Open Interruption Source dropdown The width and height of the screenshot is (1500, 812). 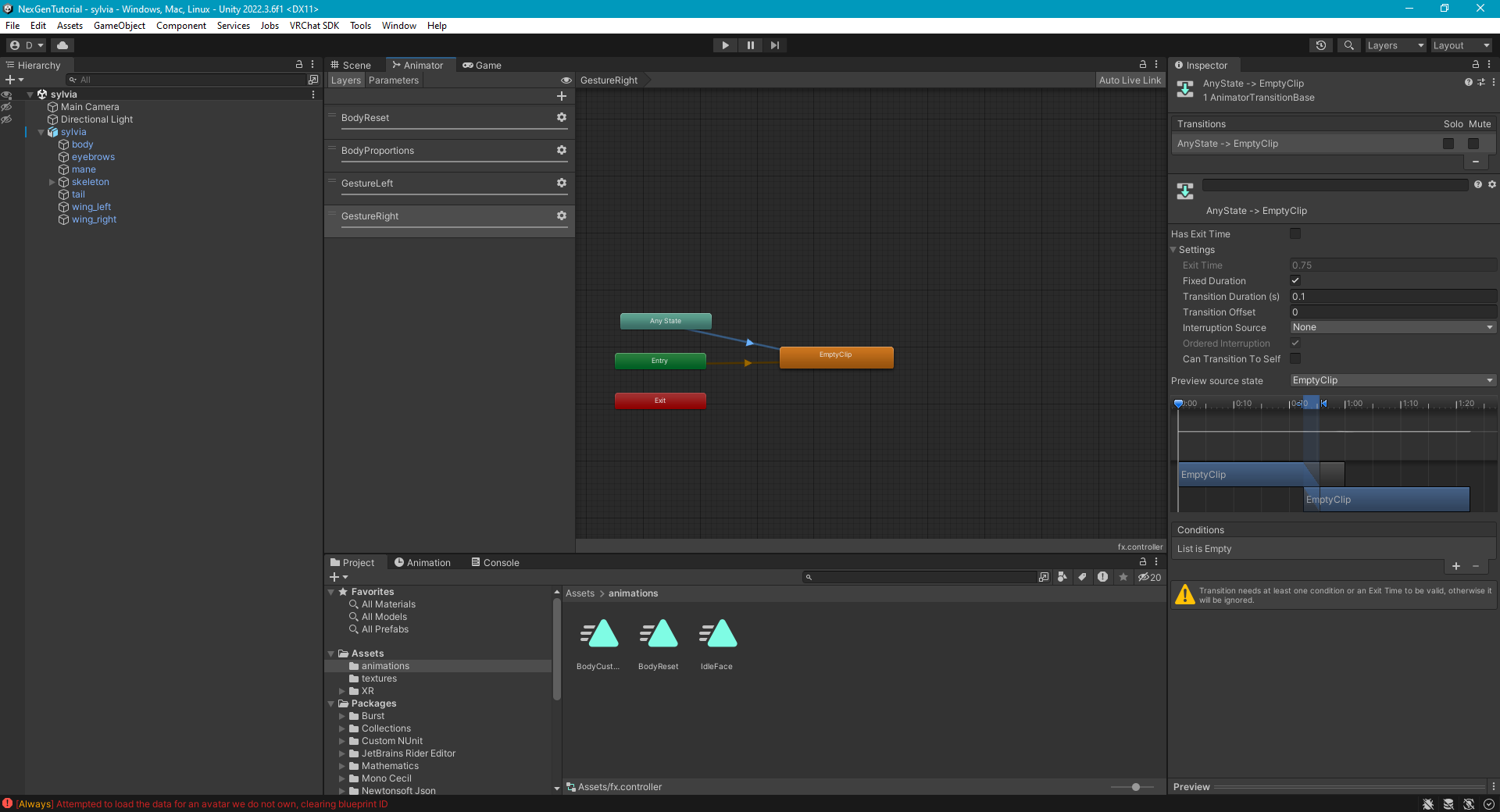[1393, 327]
